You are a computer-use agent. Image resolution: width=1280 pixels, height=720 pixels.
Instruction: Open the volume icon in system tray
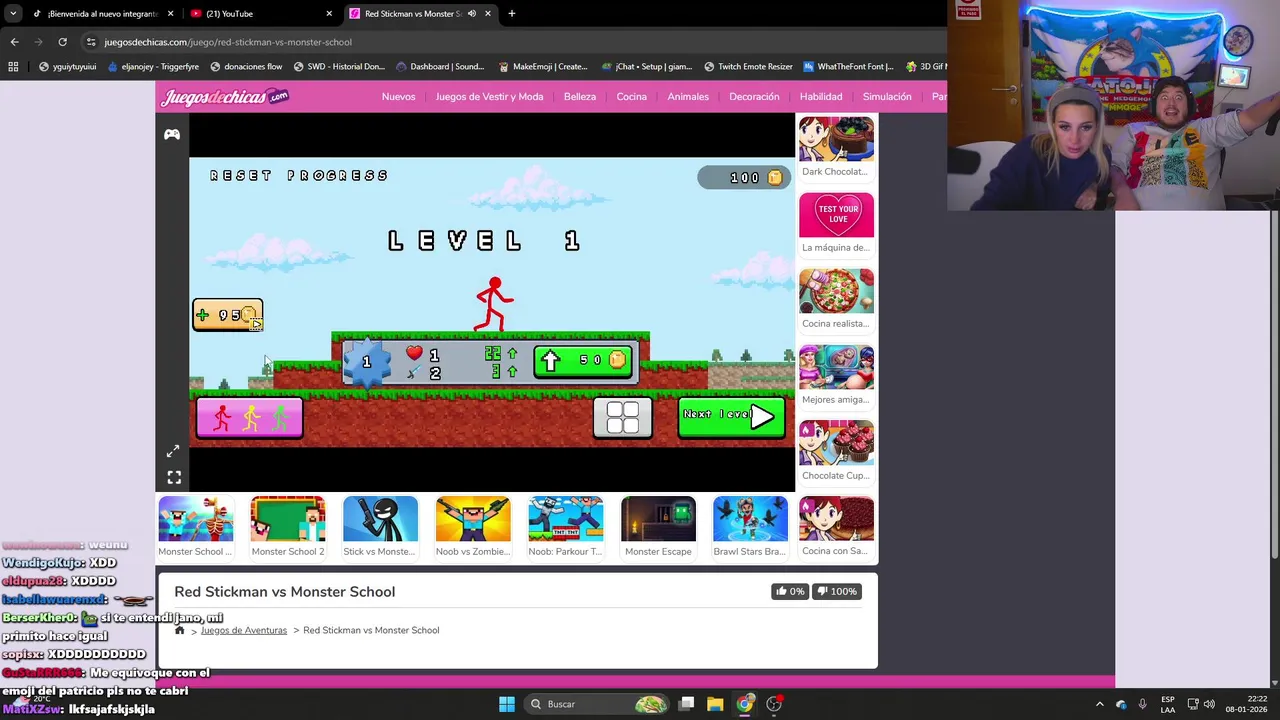point(1208,704)
